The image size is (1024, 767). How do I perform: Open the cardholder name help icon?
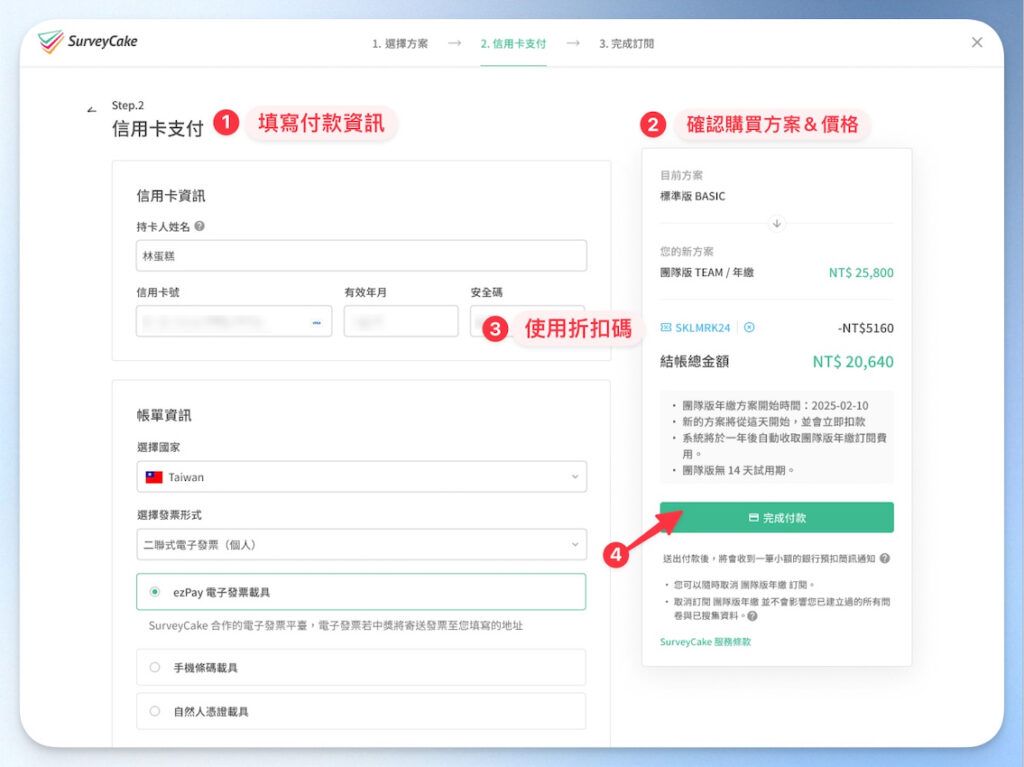pyautogui.click(x=200, y=226)
